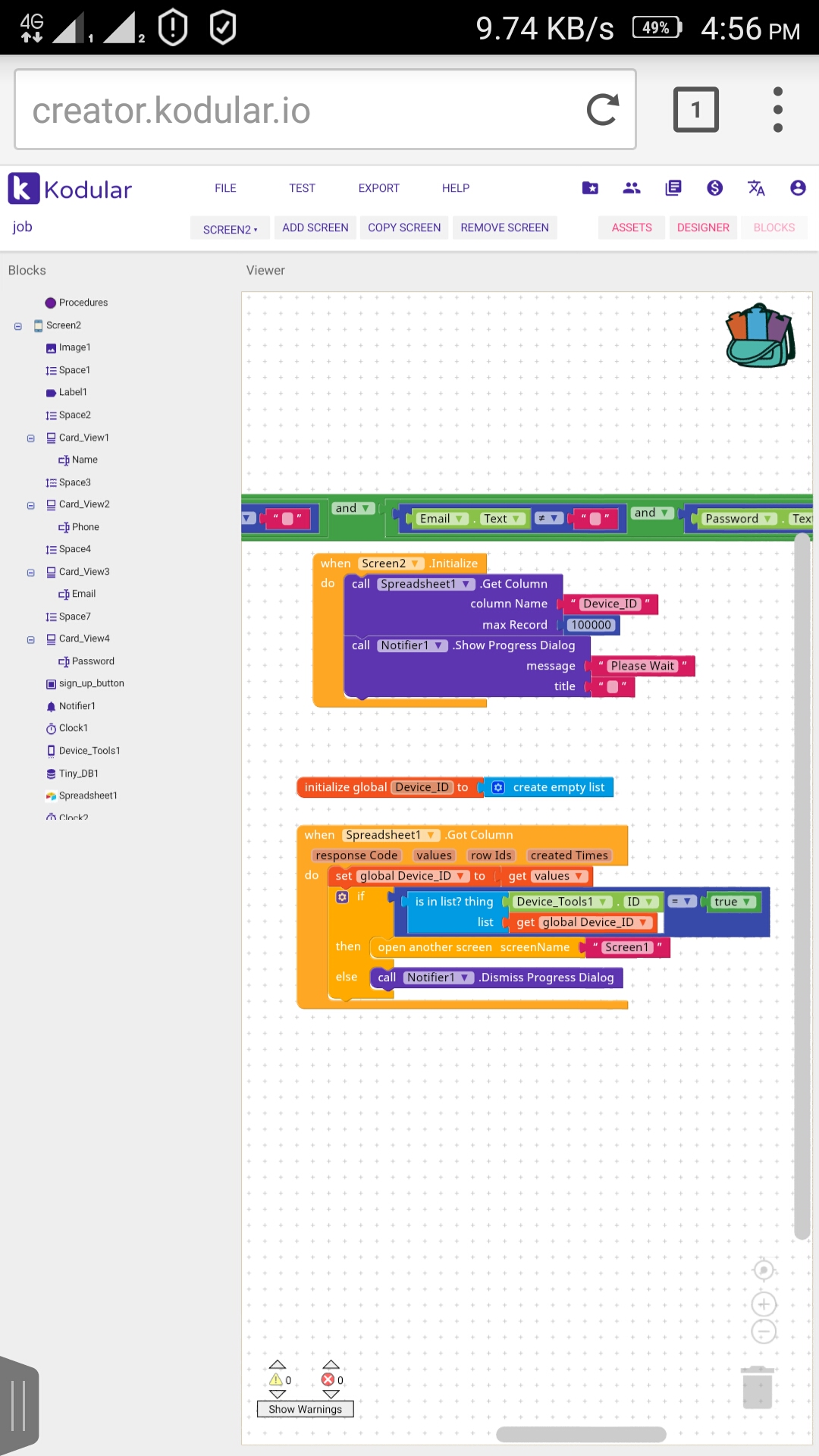Viewport: 819px width, 1456px height.
Task: Collapse the Screen2 tree node
Action: [x=18, y=326]
